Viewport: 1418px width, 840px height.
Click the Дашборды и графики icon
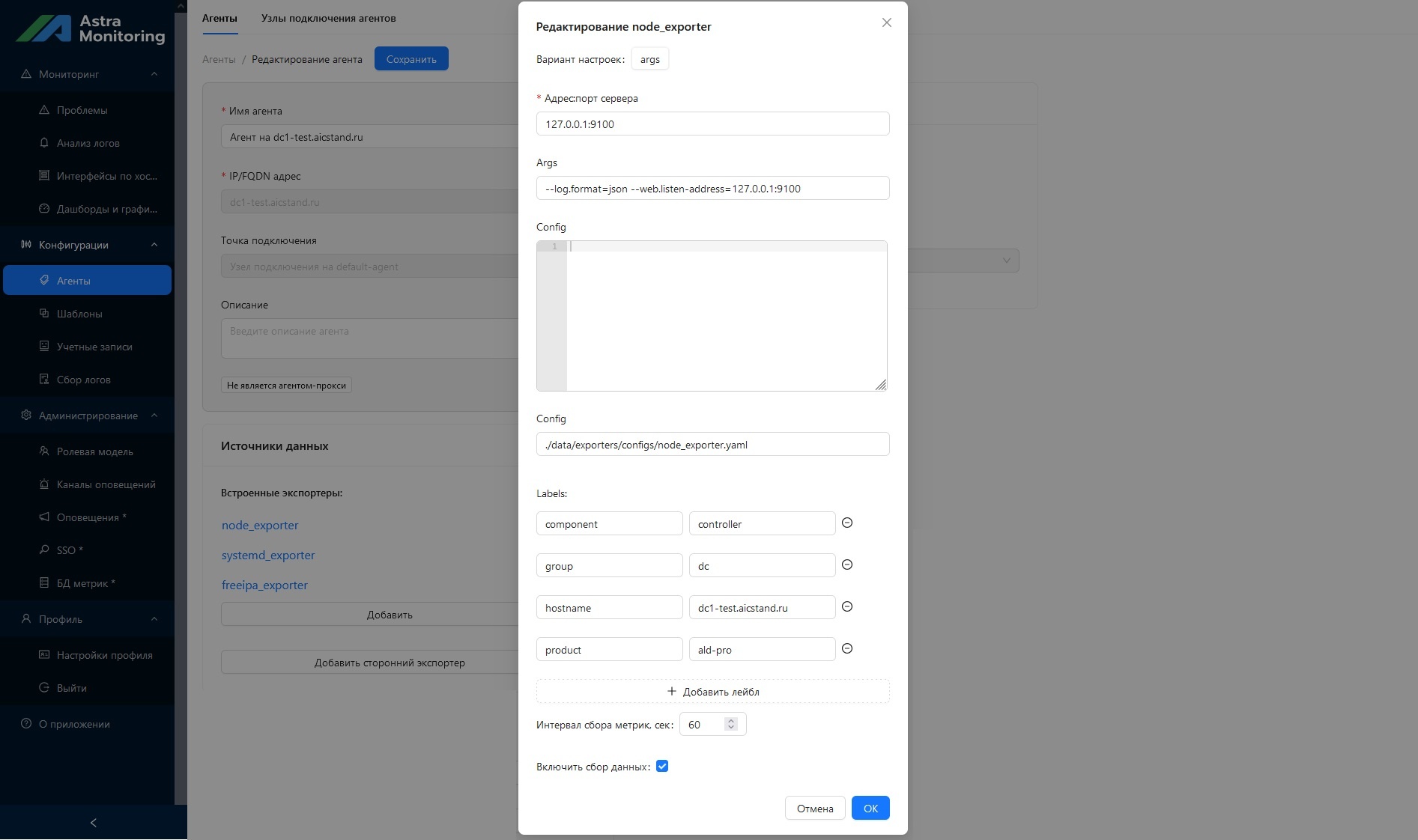[44, 209]
